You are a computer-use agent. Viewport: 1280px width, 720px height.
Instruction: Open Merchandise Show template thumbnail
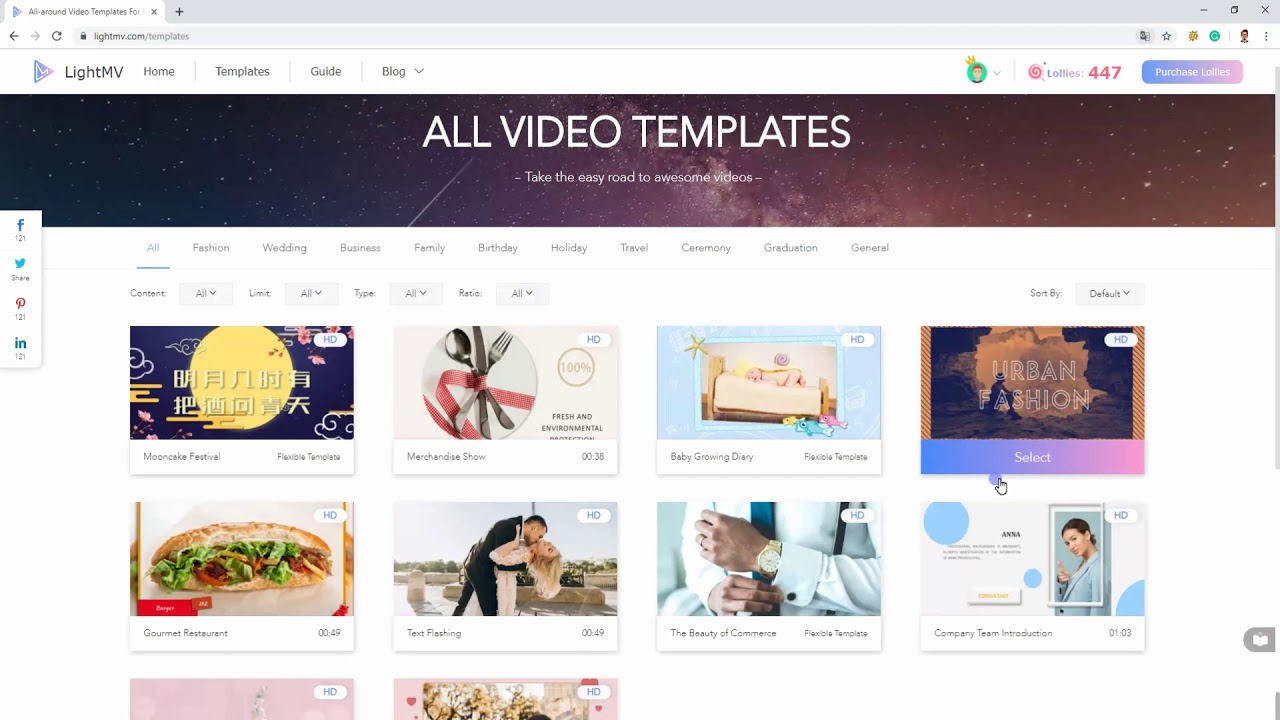(x=505, y=383)
